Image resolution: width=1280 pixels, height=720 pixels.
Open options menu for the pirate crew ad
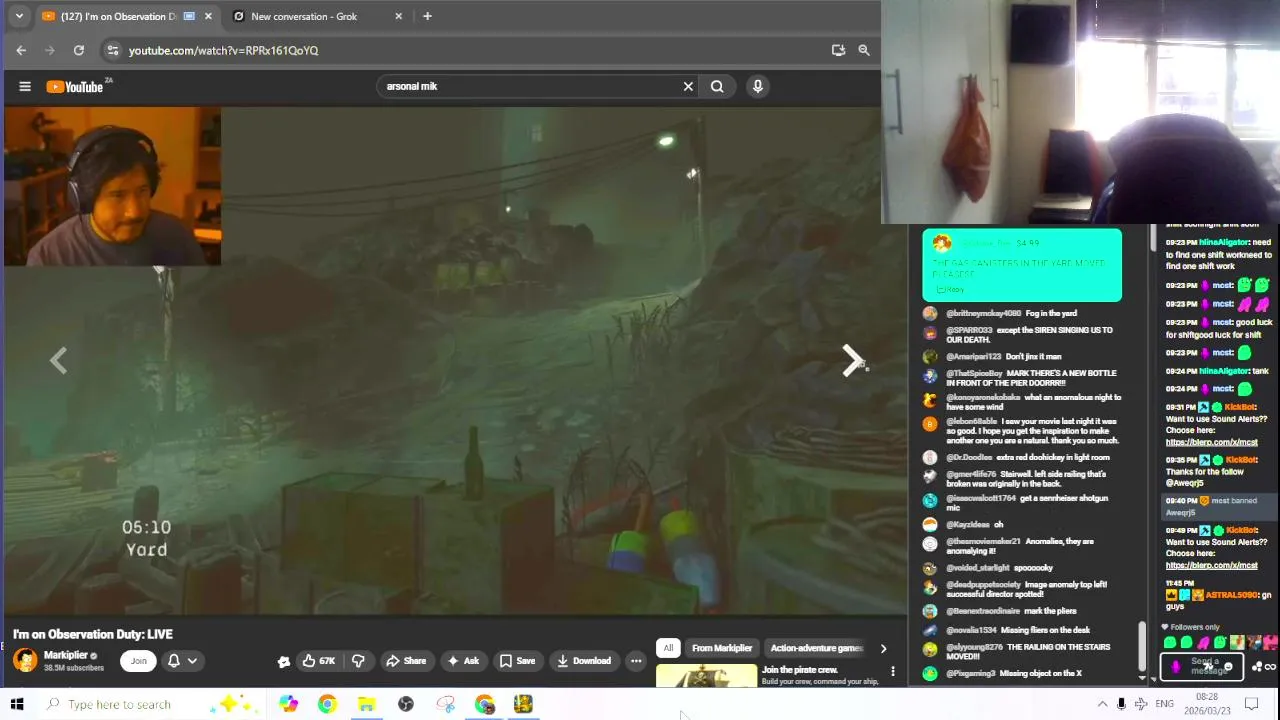tap(893, 672)
